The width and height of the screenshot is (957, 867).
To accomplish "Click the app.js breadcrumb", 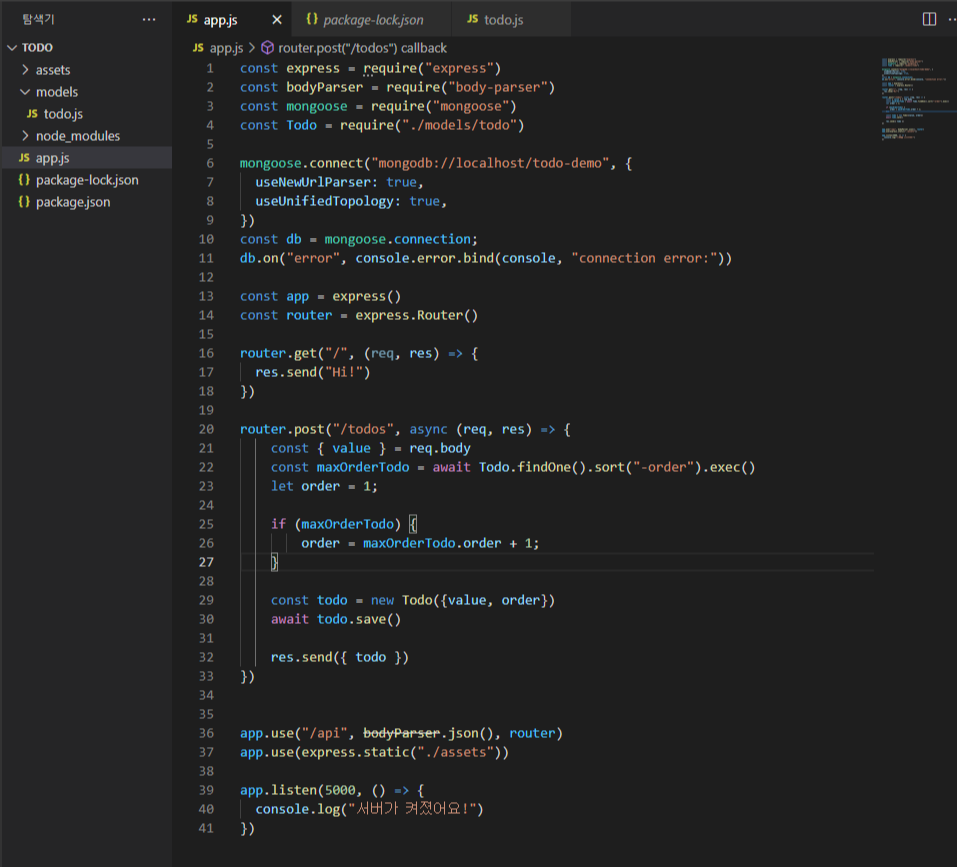I will (226, 46).
